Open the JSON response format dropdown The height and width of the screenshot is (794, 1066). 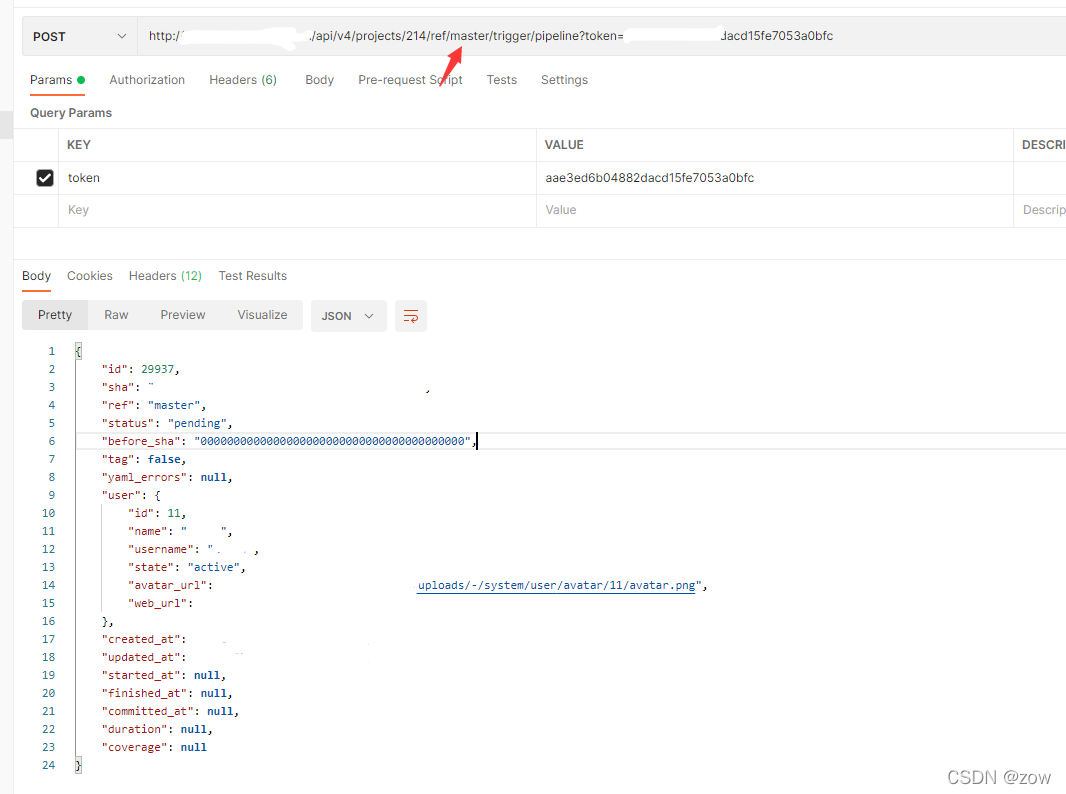pyautogui.click(x=348, y=314)
